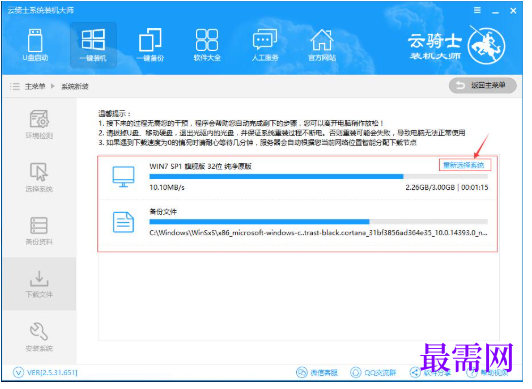The height and width of the screenshot is (389, 532).
Task: Click the 重新选择系统 link
Action: coord(464,165)
